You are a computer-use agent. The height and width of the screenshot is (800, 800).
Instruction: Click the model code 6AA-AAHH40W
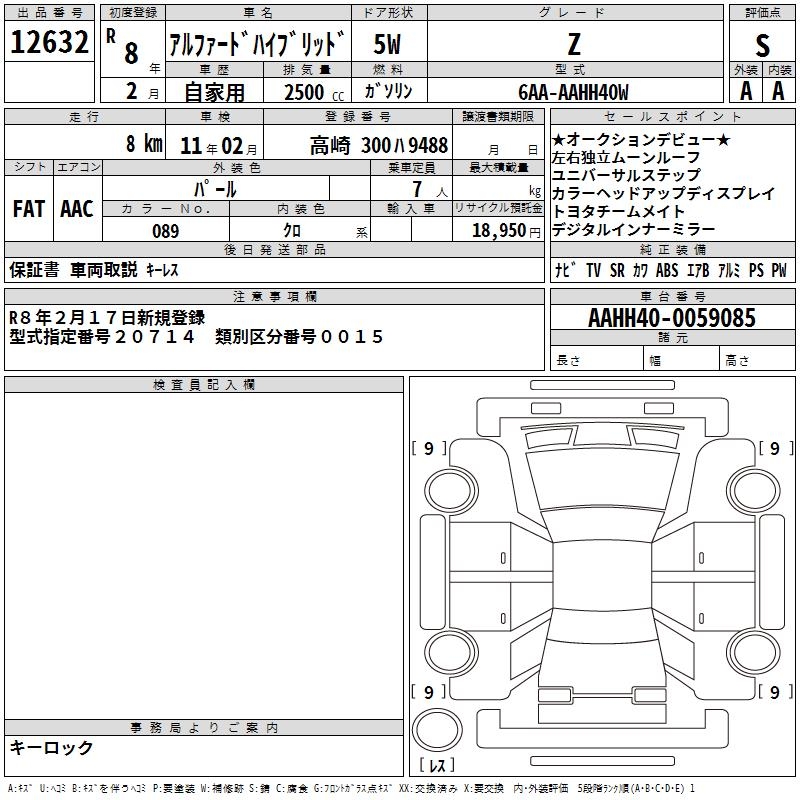pyautogui.click(x=573, y=92)
